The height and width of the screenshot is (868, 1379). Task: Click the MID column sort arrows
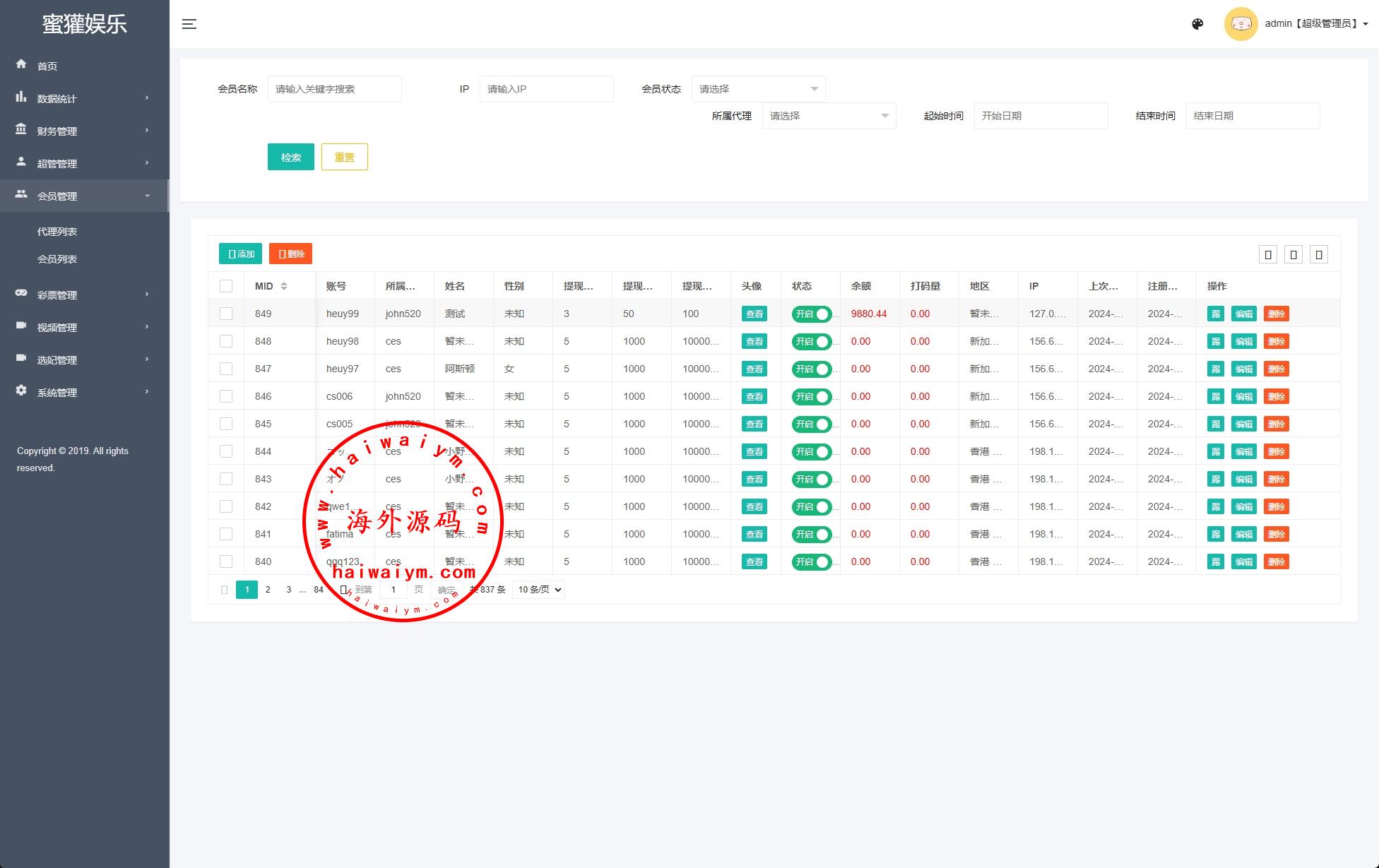click(x=284, y=286)
